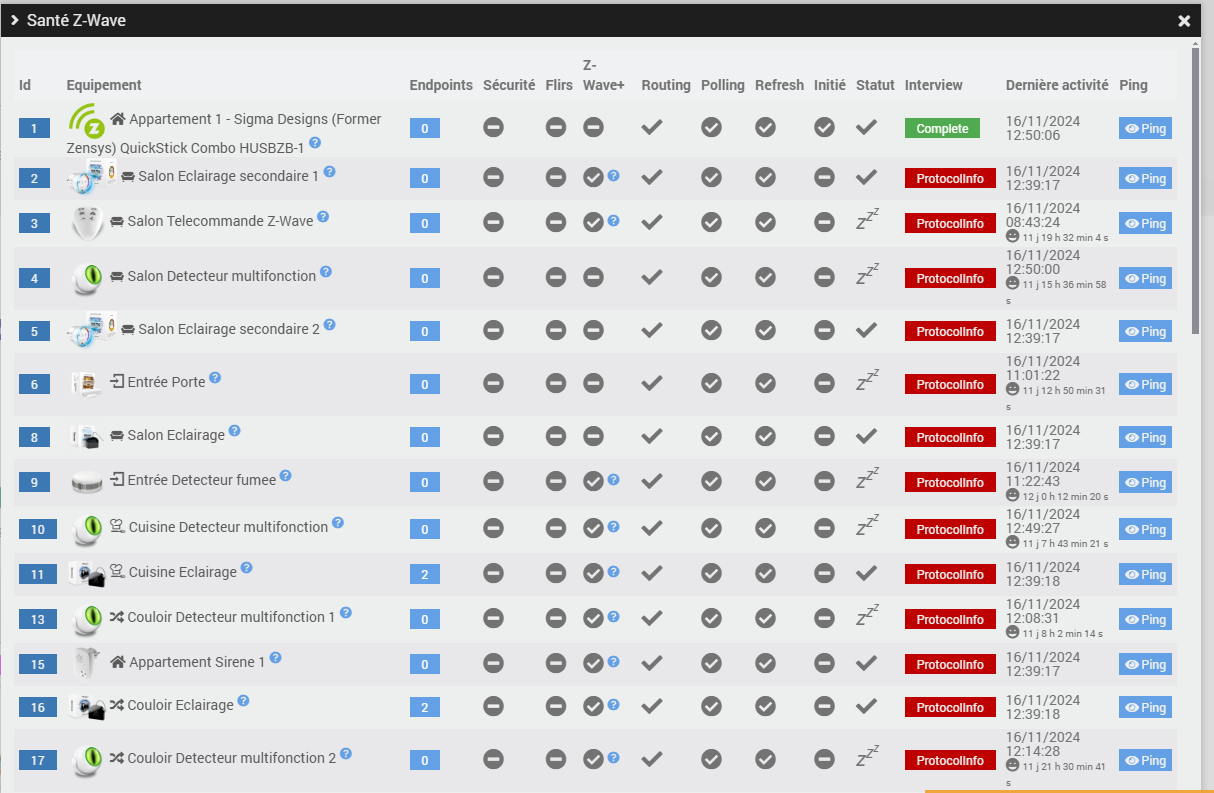Click the vertical scrollbar of the health table
This screenshot has width=1214, height=793.
tap(1196, 190)
